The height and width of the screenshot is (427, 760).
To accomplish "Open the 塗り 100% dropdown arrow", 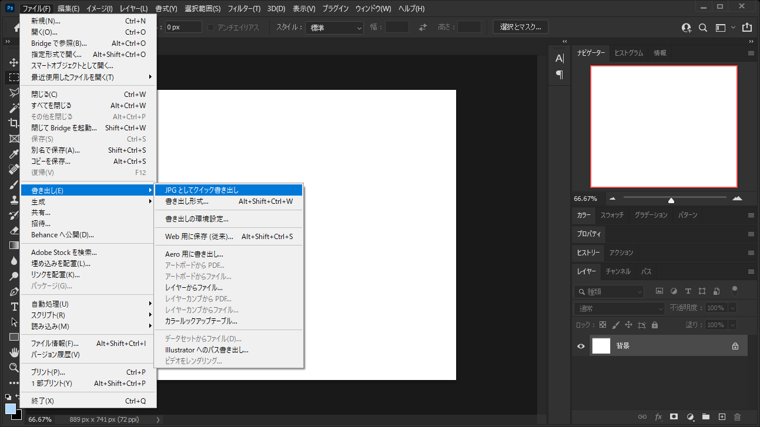I will [732, 325].
